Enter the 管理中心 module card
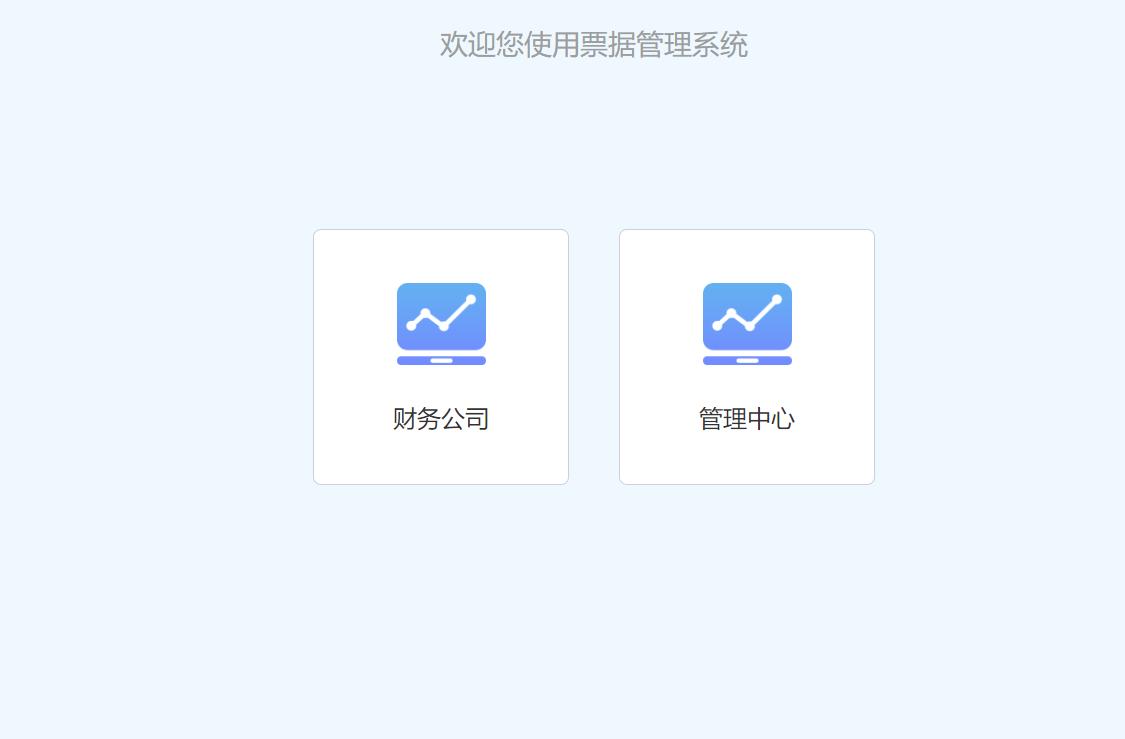This screenshot has height=739, width=1125. point(747,357)
